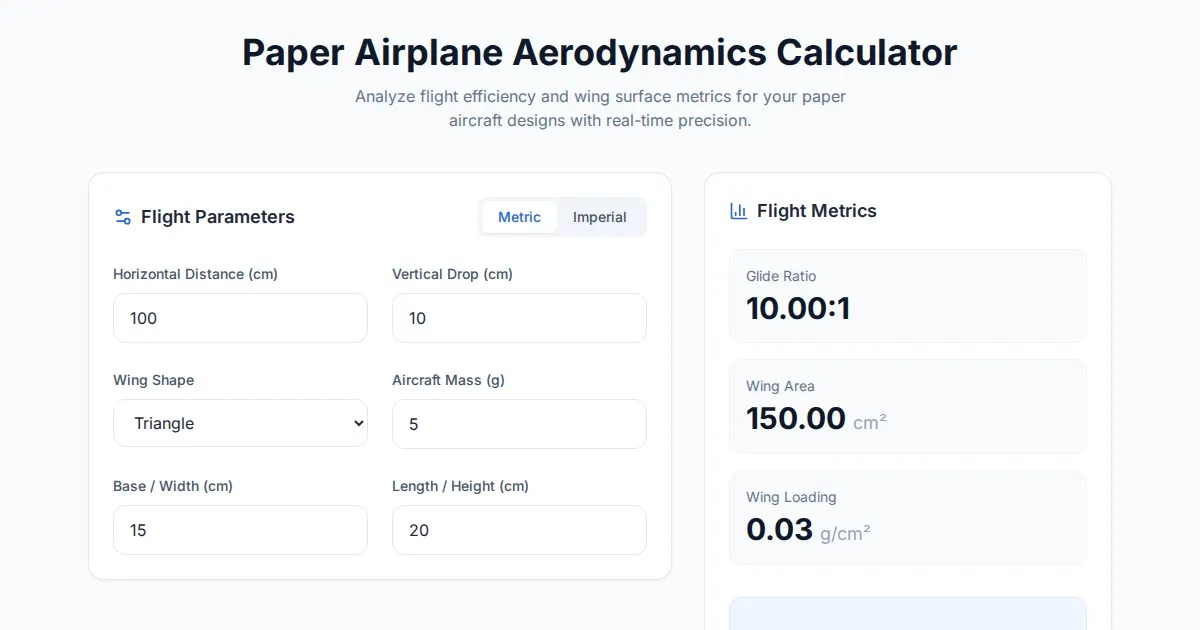Switch units to Metric
The width and height of the screenshot is (1200, 630).
pyautogui.click(x=519, y=217)
